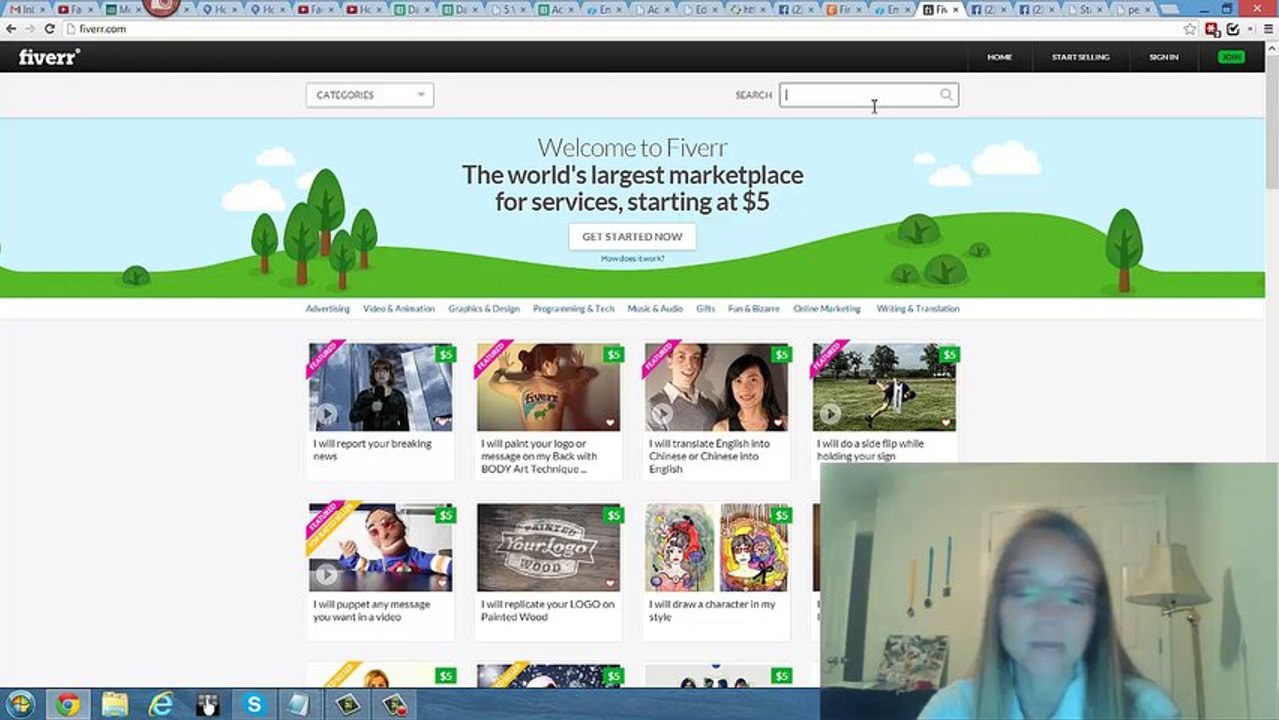Viewport: 1279px width, 720px height.
Task: Browse the Advertising category
Action: coord(328,309)
